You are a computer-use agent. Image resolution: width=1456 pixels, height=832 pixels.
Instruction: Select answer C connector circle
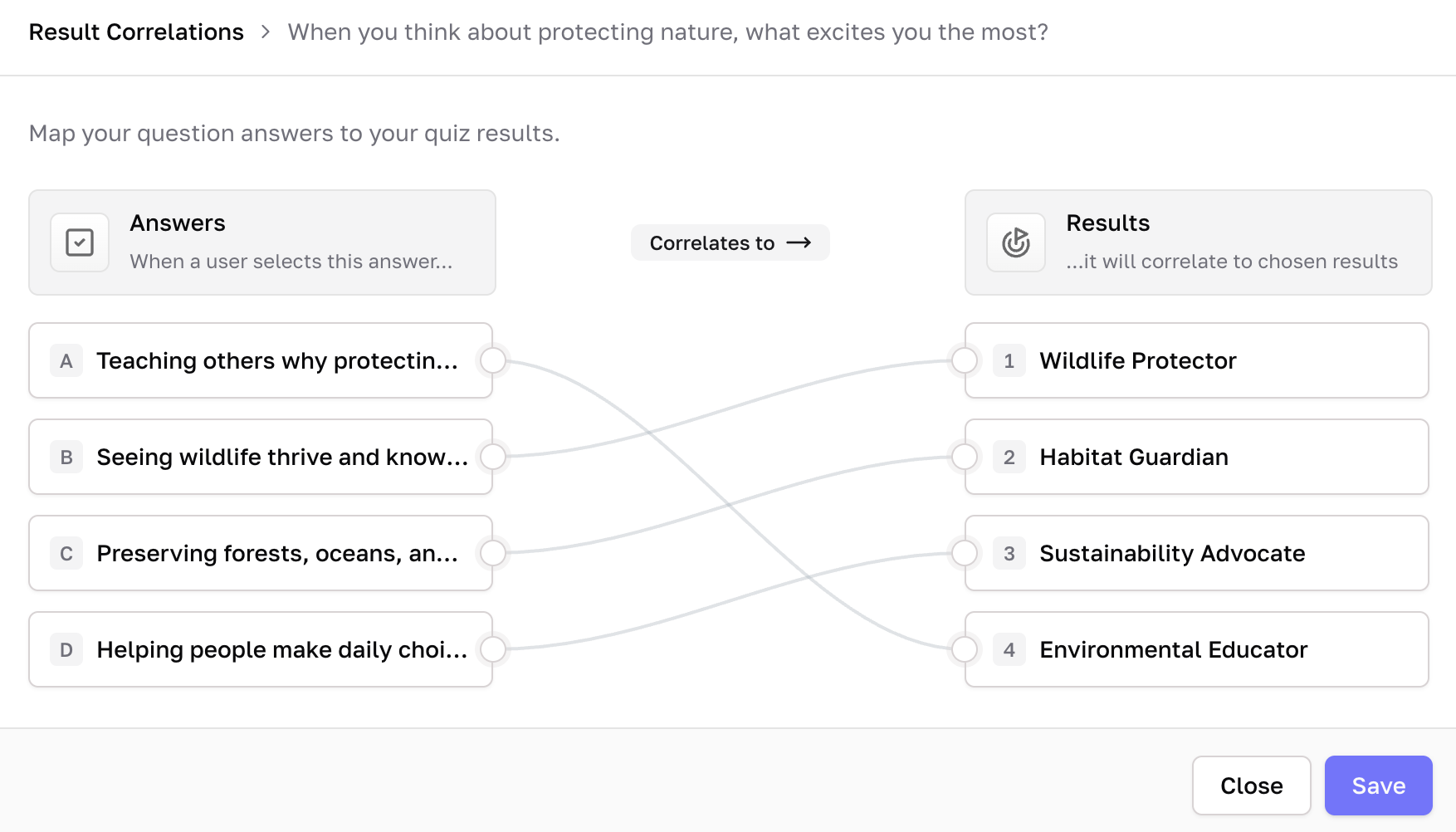(x=493, y=553)
